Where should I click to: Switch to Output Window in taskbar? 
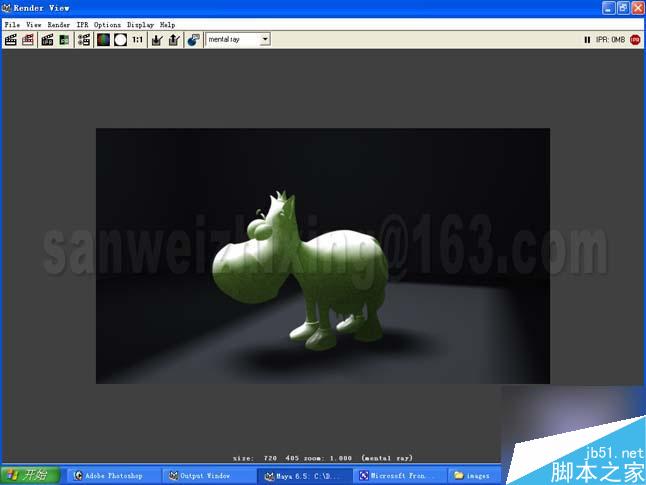click(209, 476)
